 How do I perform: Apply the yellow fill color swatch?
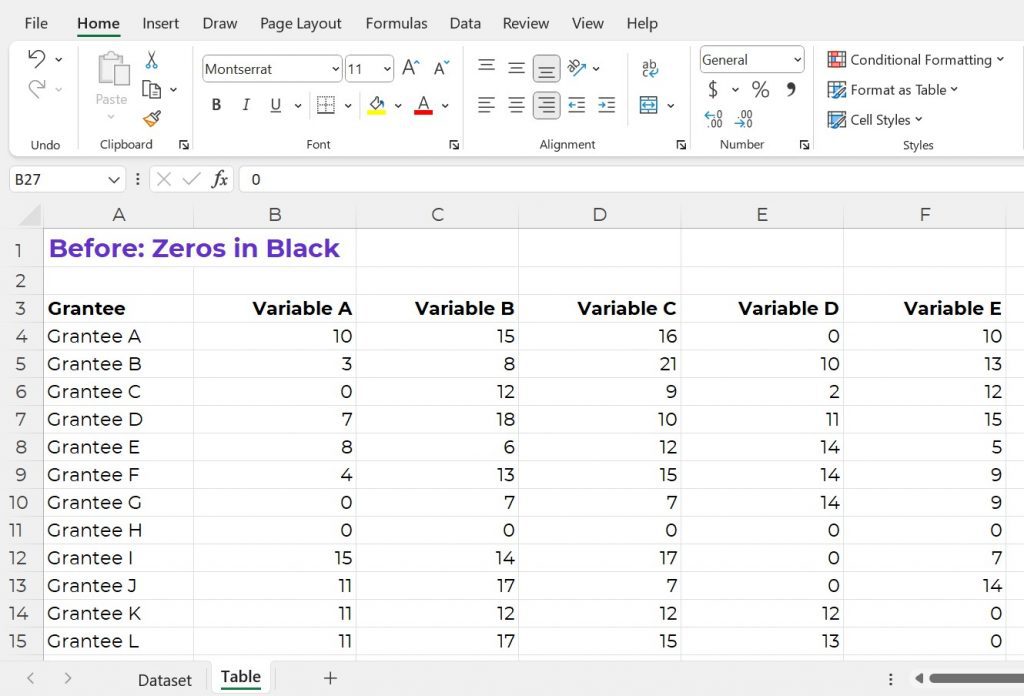[x=377, y=105]
